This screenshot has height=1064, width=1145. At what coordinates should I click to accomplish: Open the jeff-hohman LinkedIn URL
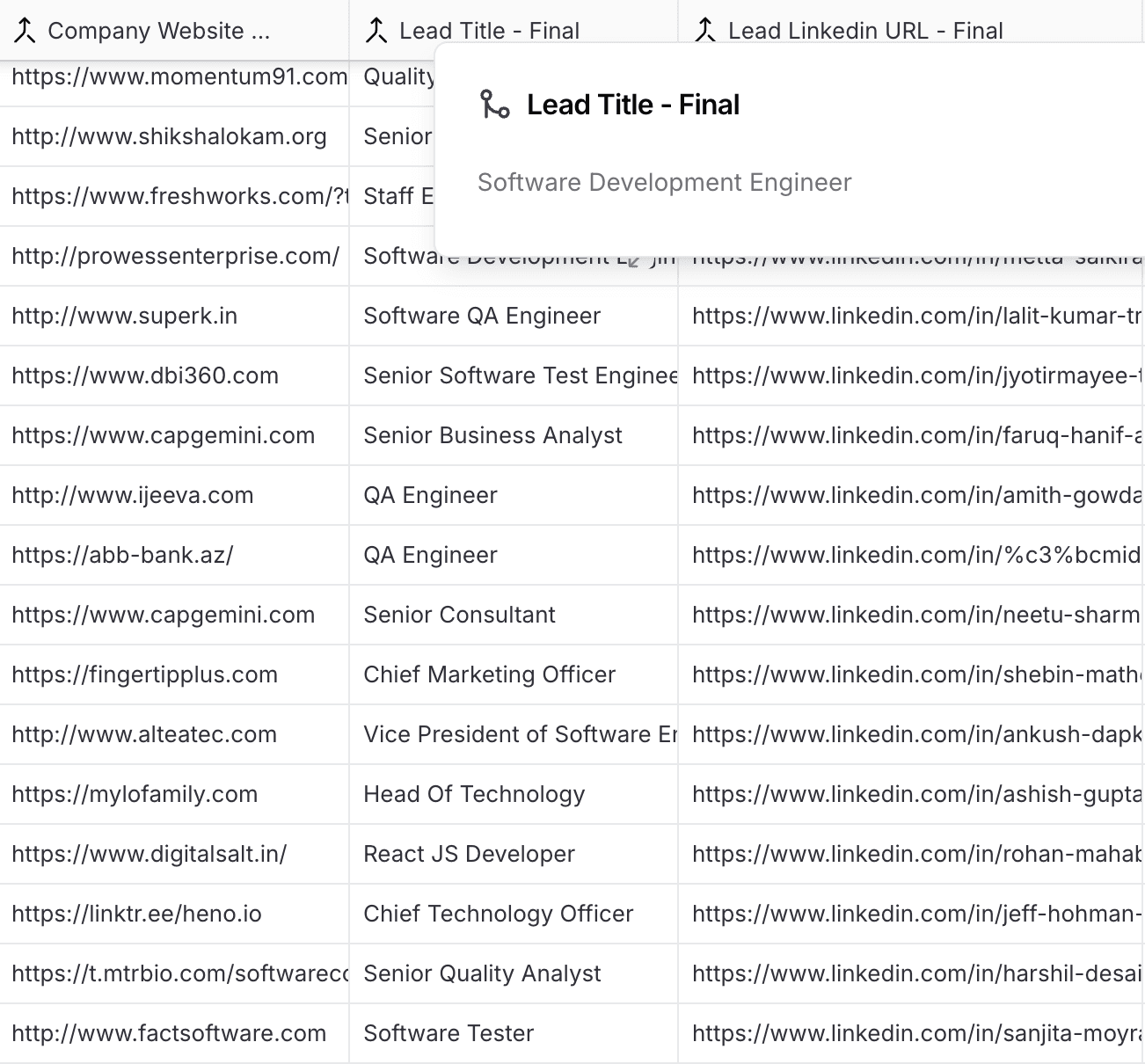pyautogui.click(x=912, y=914)
